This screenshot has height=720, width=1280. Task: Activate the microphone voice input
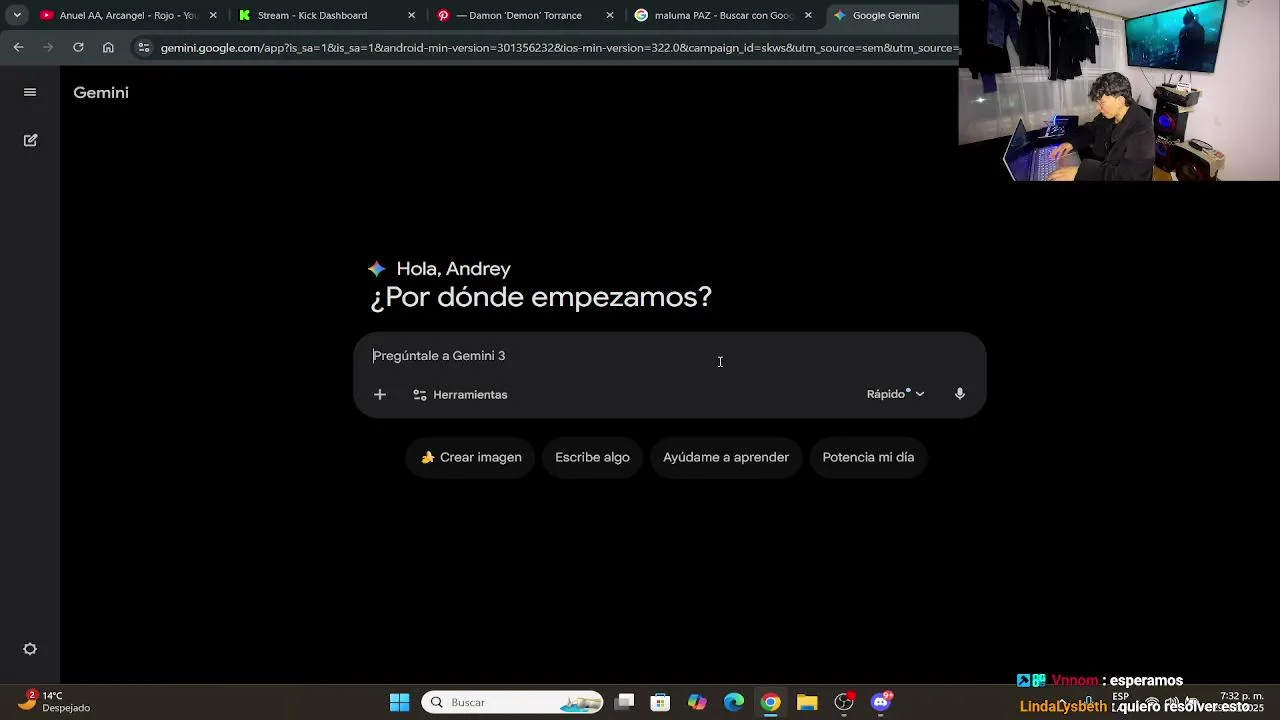pos(960,394)
